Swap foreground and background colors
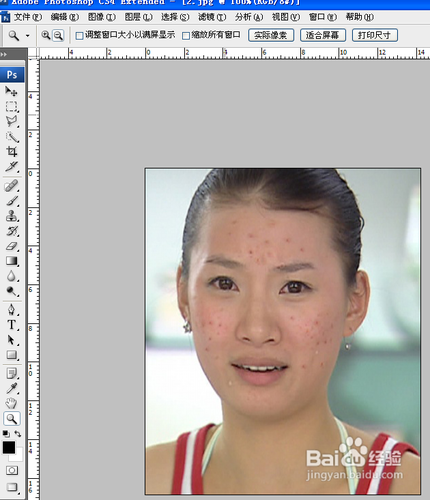 pos(18,434)
